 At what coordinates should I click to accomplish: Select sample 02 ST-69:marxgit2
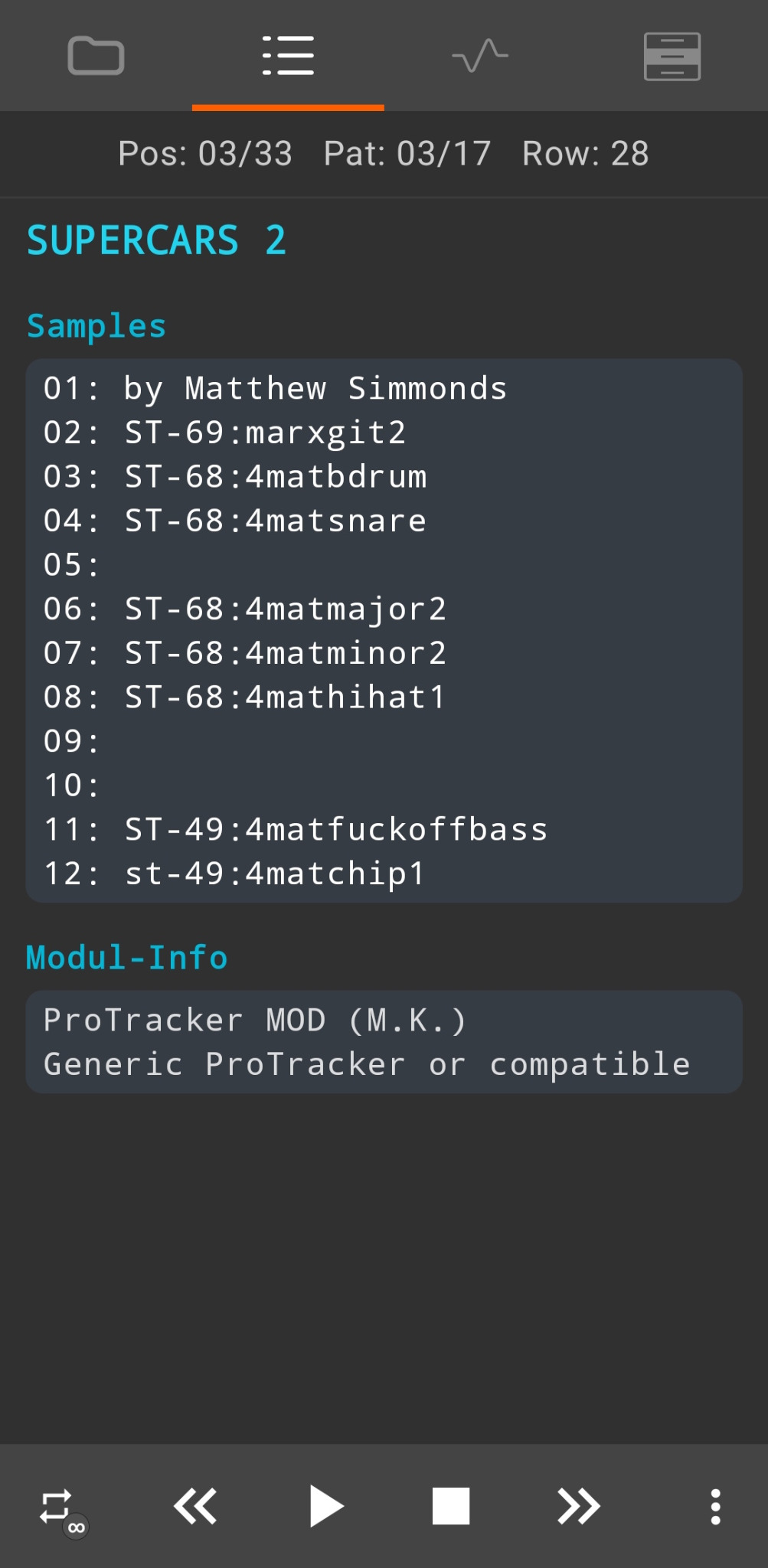coord(264,433)
